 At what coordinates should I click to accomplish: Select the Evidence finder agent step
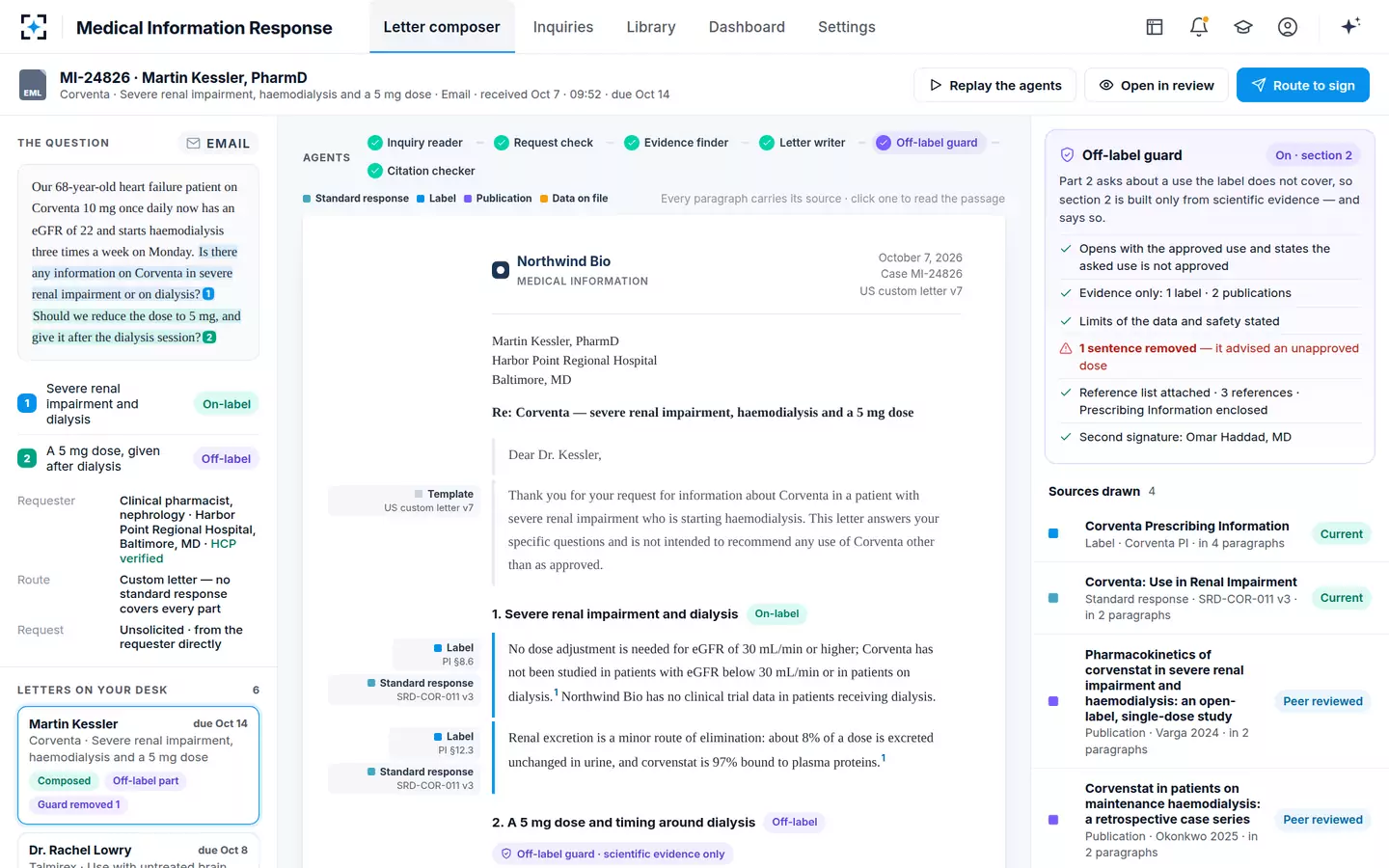click(676, 143)
